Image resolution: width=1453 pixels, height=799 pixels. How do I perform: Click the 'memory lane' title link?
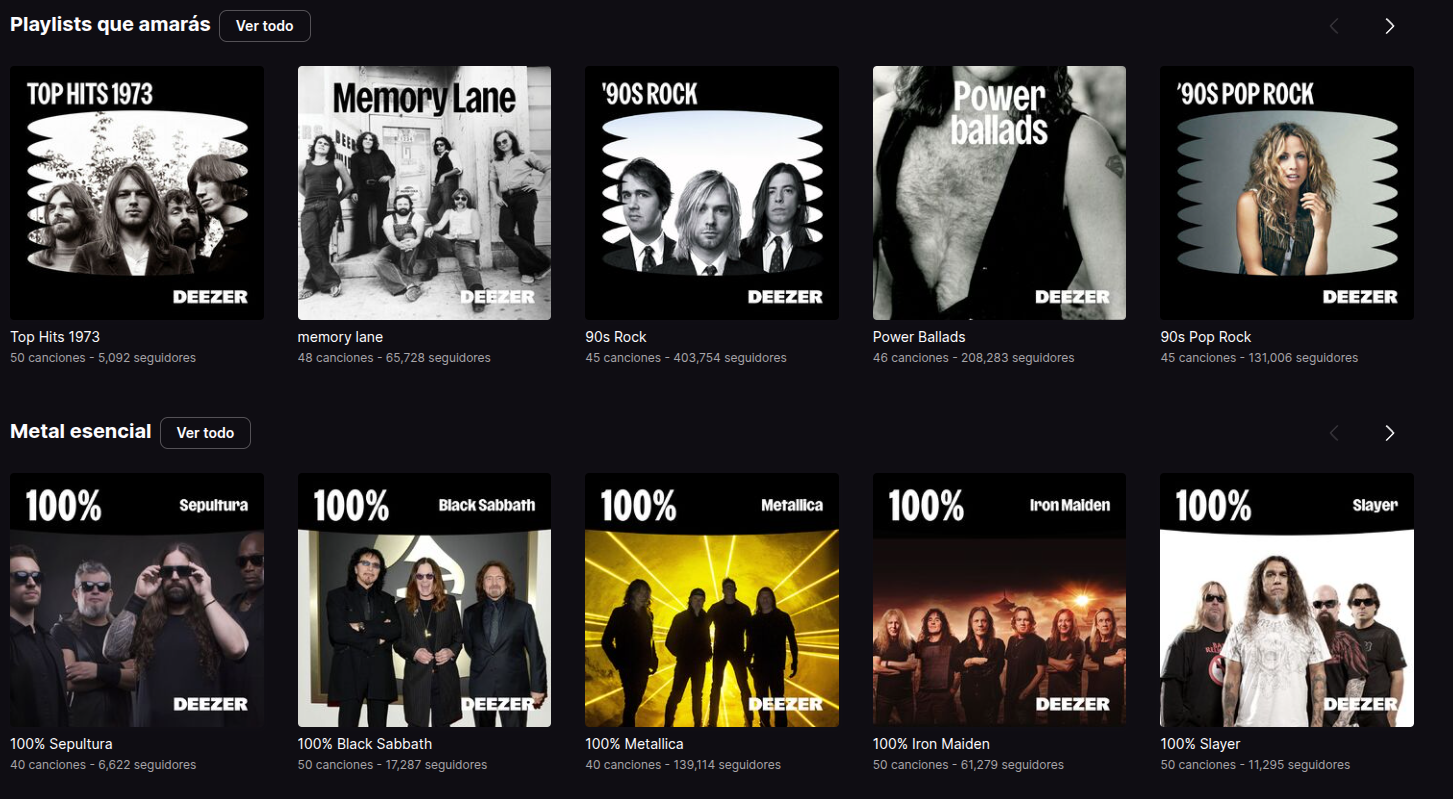point(340,337)
